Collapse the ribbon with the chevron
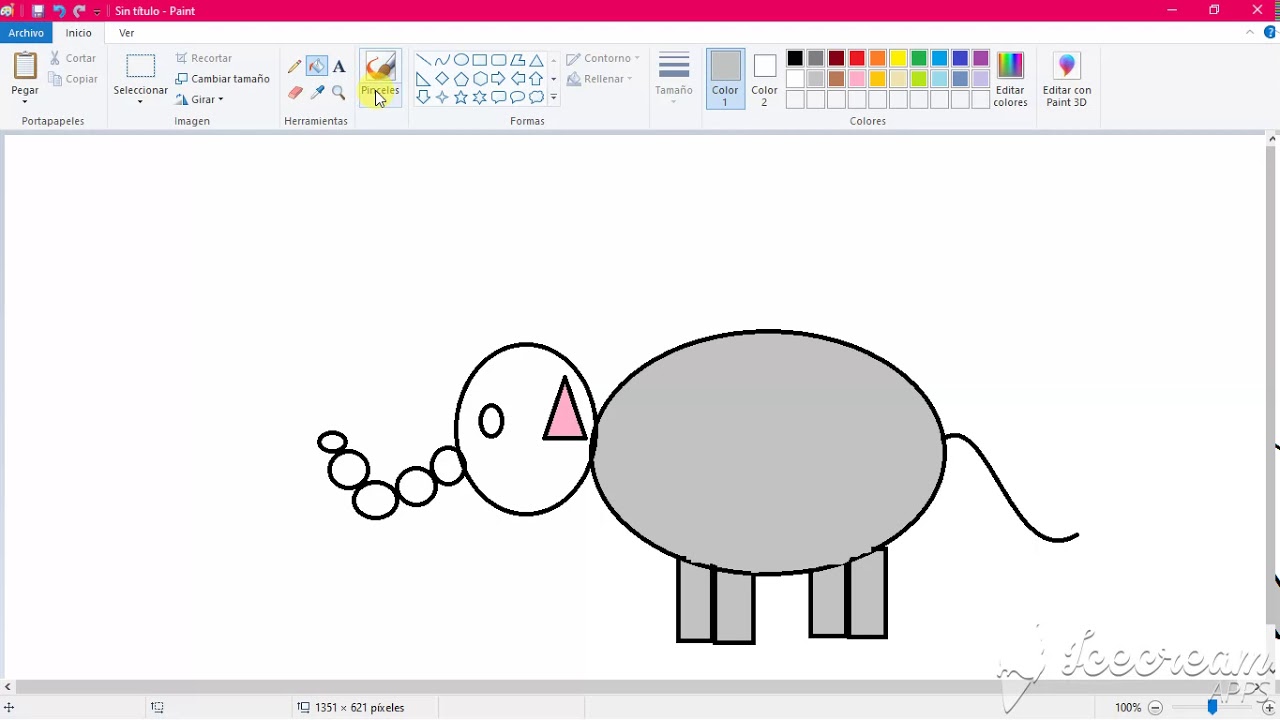1280x720 pixels. 1250,33
